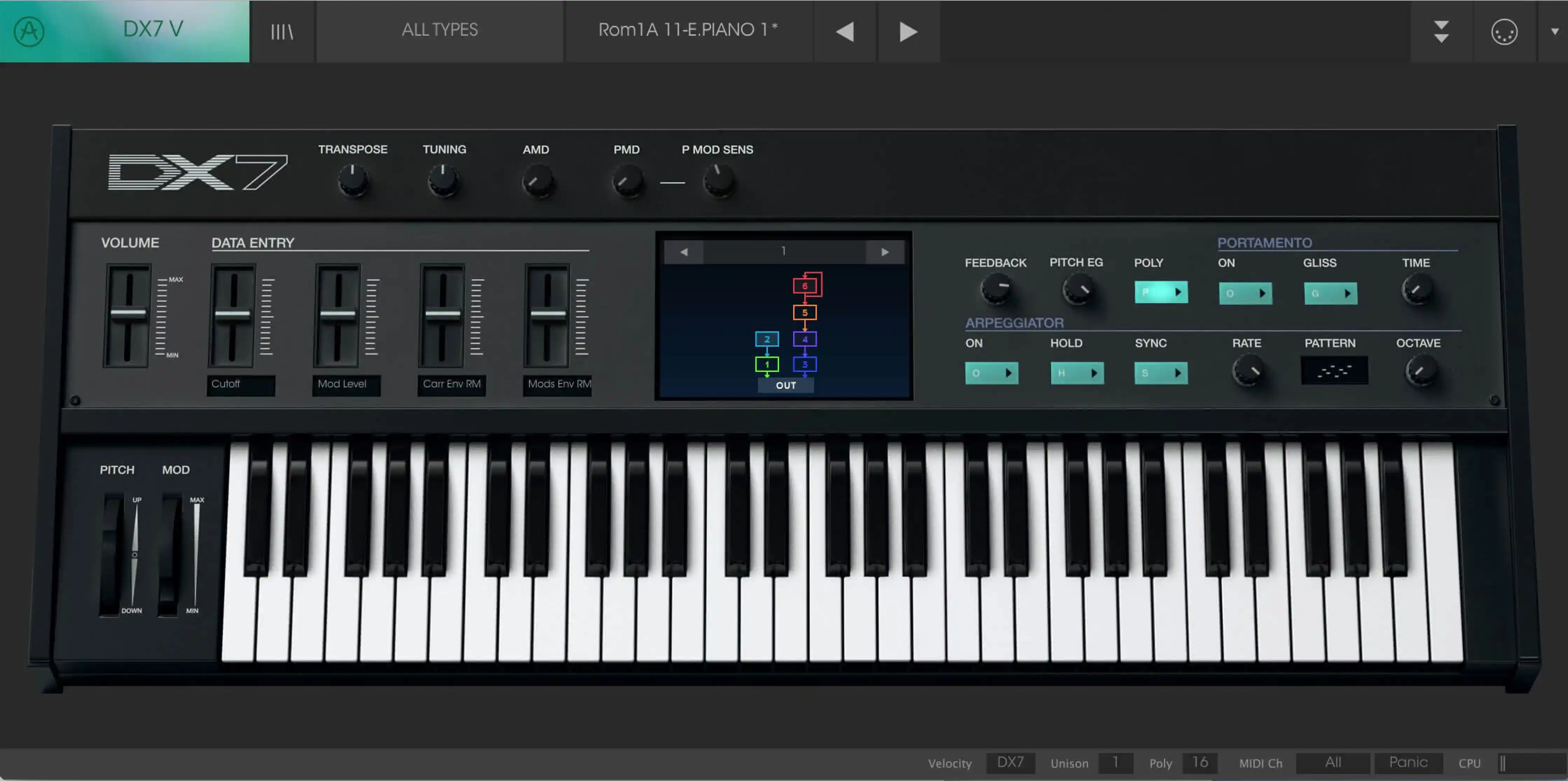Viewport: 1568px width, 781px height.
Task: Load next preset with right arrow
Action: (x=908, y=32)
